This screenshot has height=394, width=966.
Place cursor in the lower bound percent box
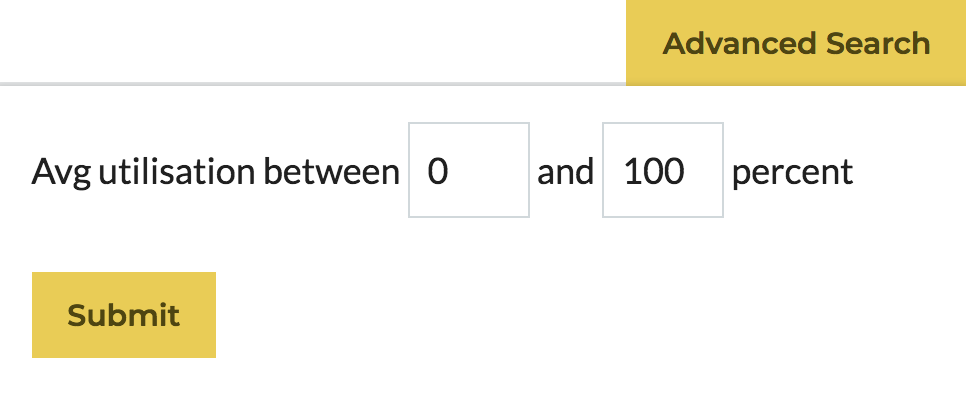click(x=469, y=170)
